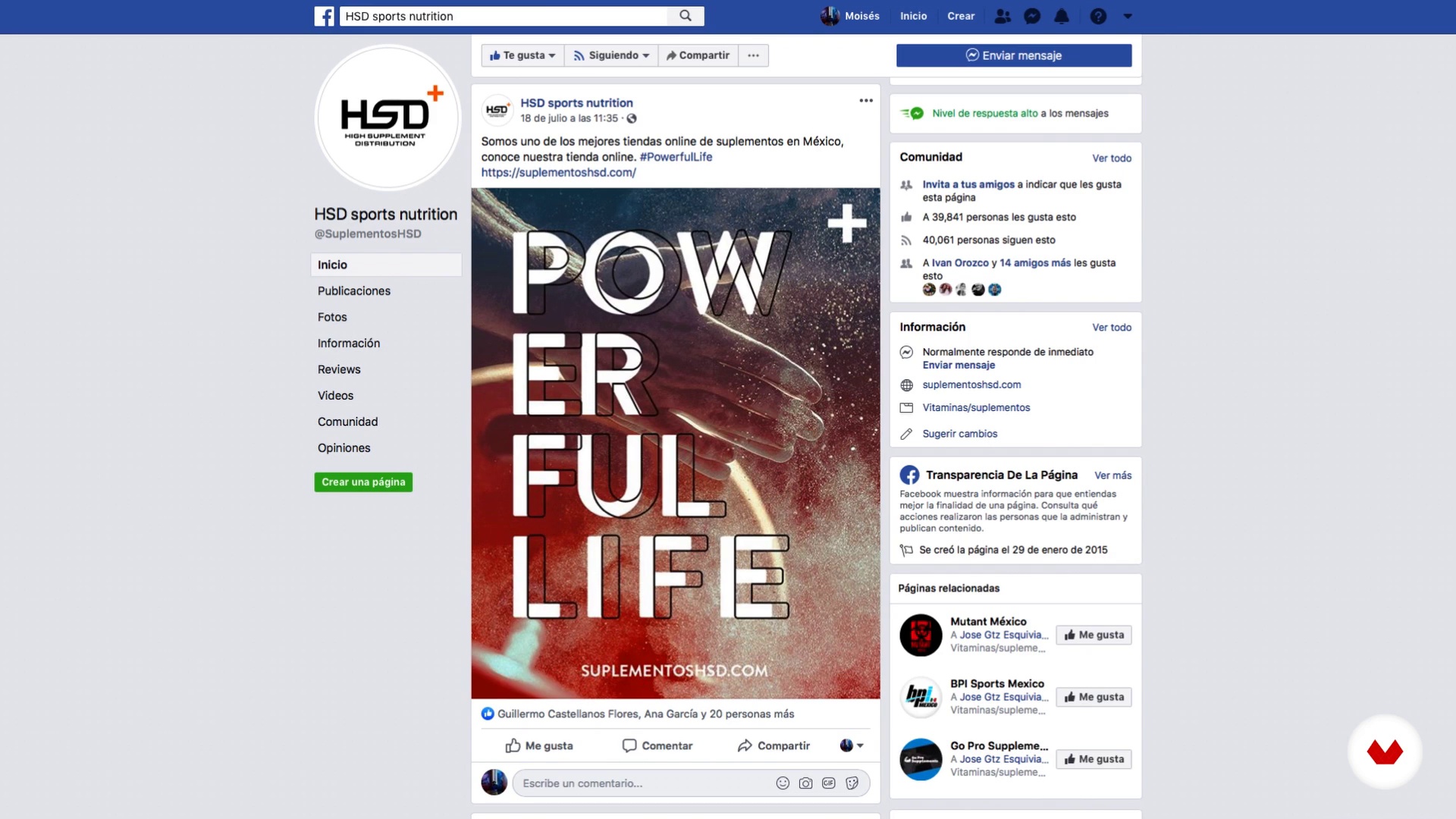Viewport: 1456px width, 819px height.
Task: Click Enviar mensaje link in Información
Action: click(959, 365)
